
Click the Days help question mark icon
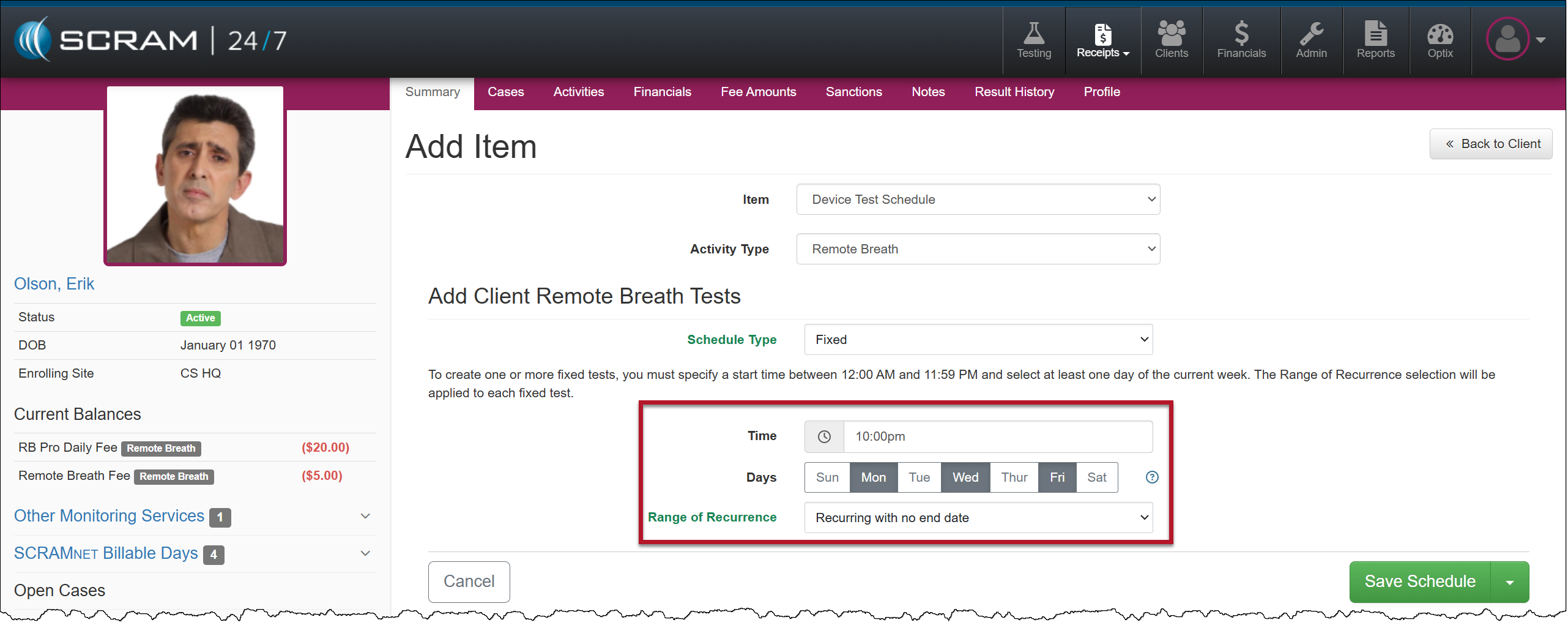coord(1151,477)
